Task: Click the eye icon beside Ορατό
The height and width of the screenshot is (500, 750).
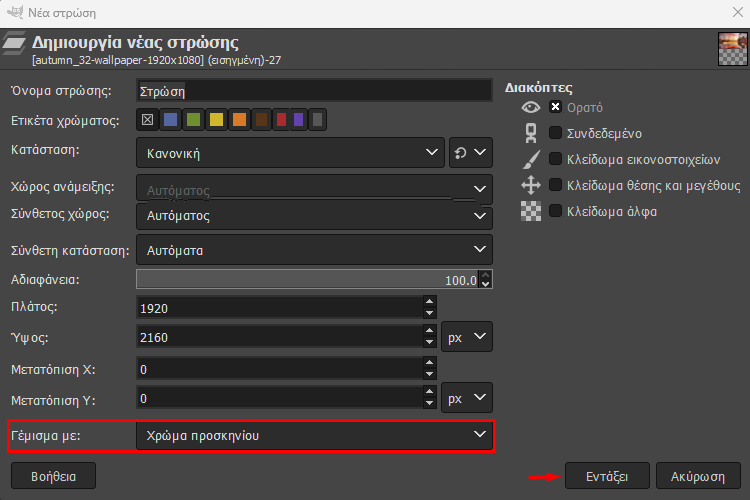Action: 530,107
